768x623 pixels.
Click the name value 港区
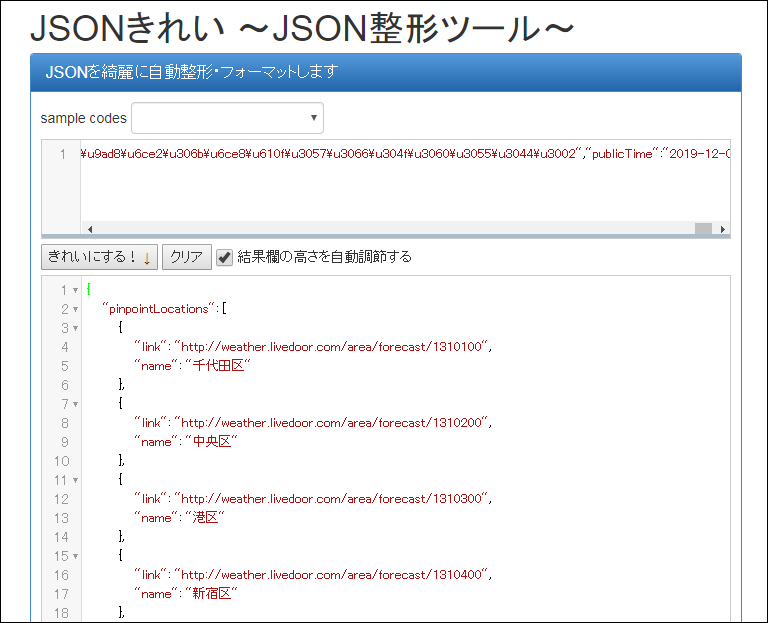point(205,518)
